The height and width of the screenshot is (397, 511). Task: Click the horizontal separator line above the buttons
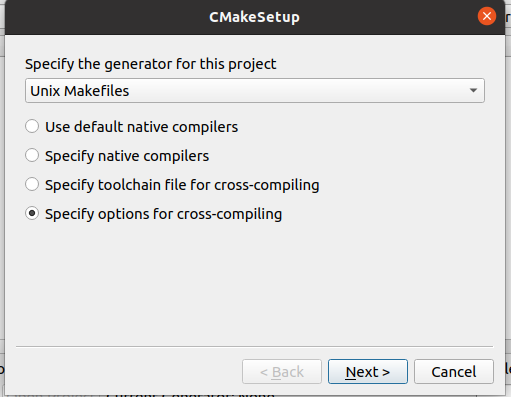[x=255, y=347]
